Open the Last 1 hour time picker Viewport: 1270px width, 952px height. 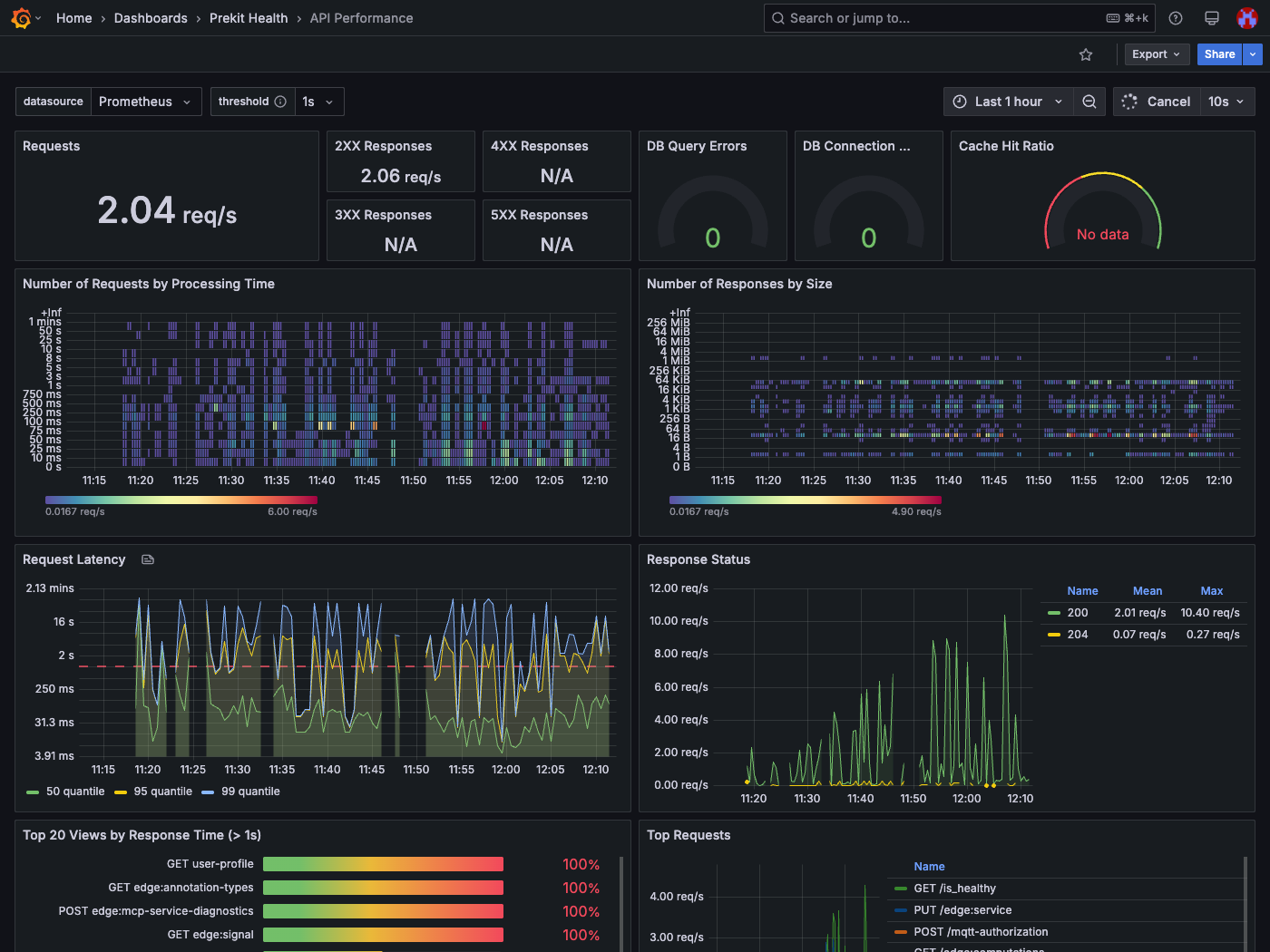pyautogui.click(x=1008, y=102)
